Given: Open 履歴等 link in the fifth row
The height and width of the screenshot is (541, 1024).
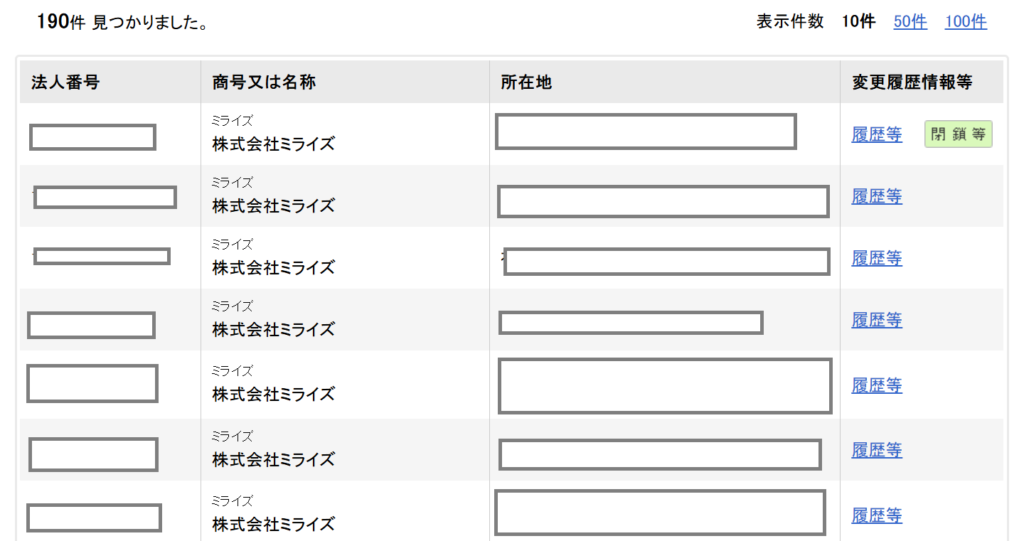Looking at the screenshot, I should click(x=876, y=385).
